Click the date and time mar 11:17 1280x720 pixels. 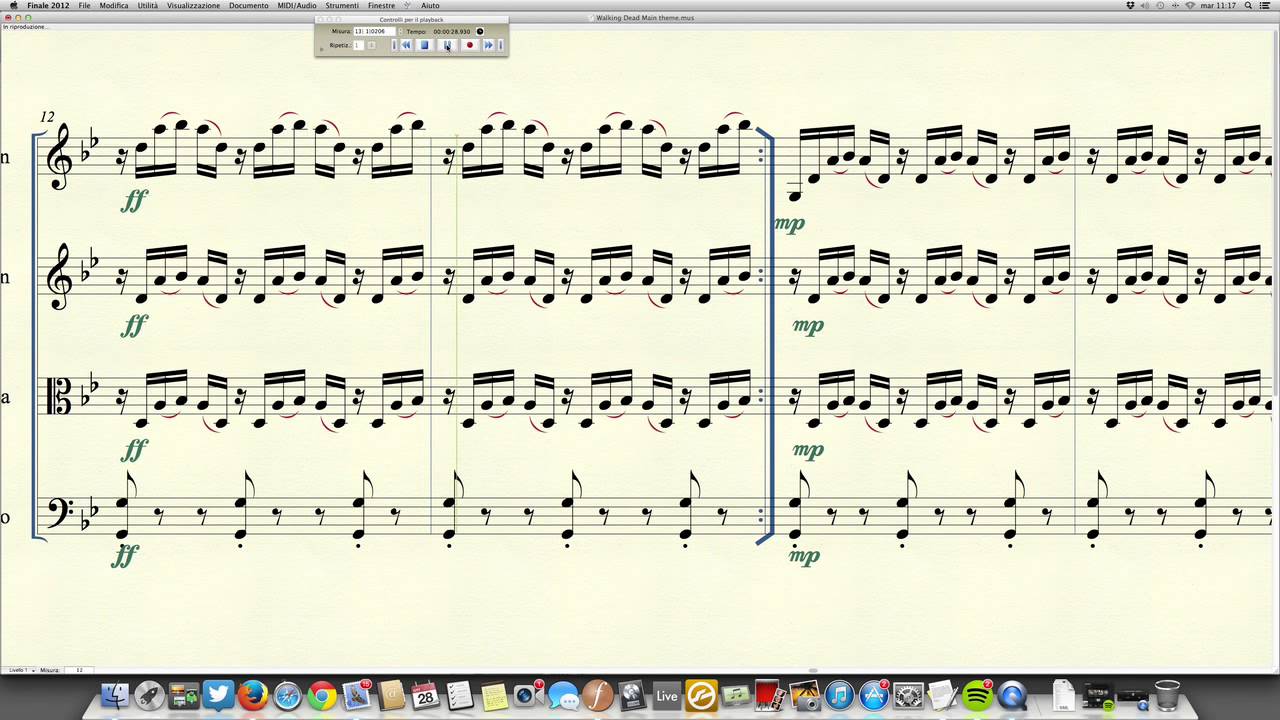[1219, 6]
